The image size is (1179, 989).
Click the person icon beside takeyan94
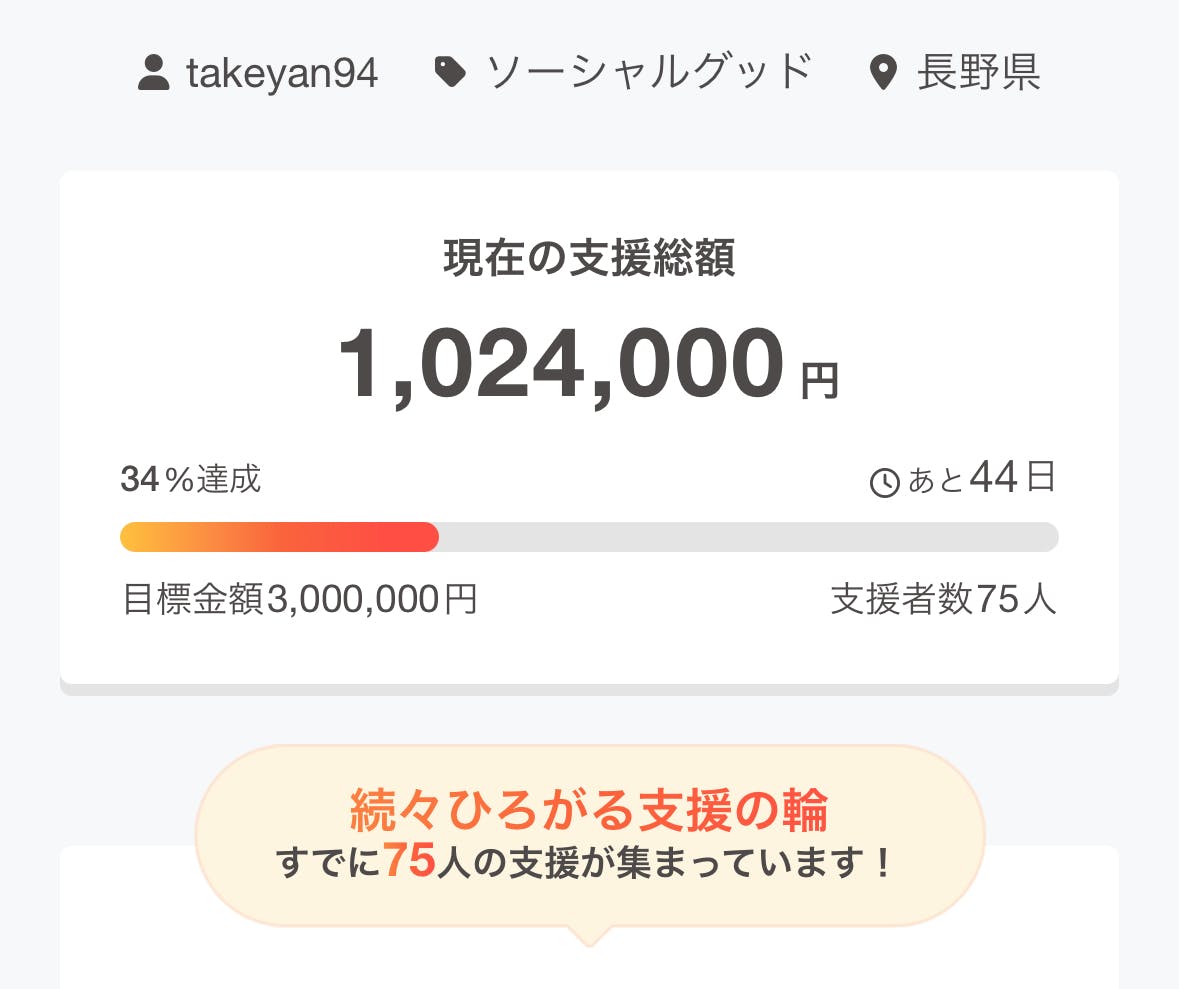[x=153, y=73]
